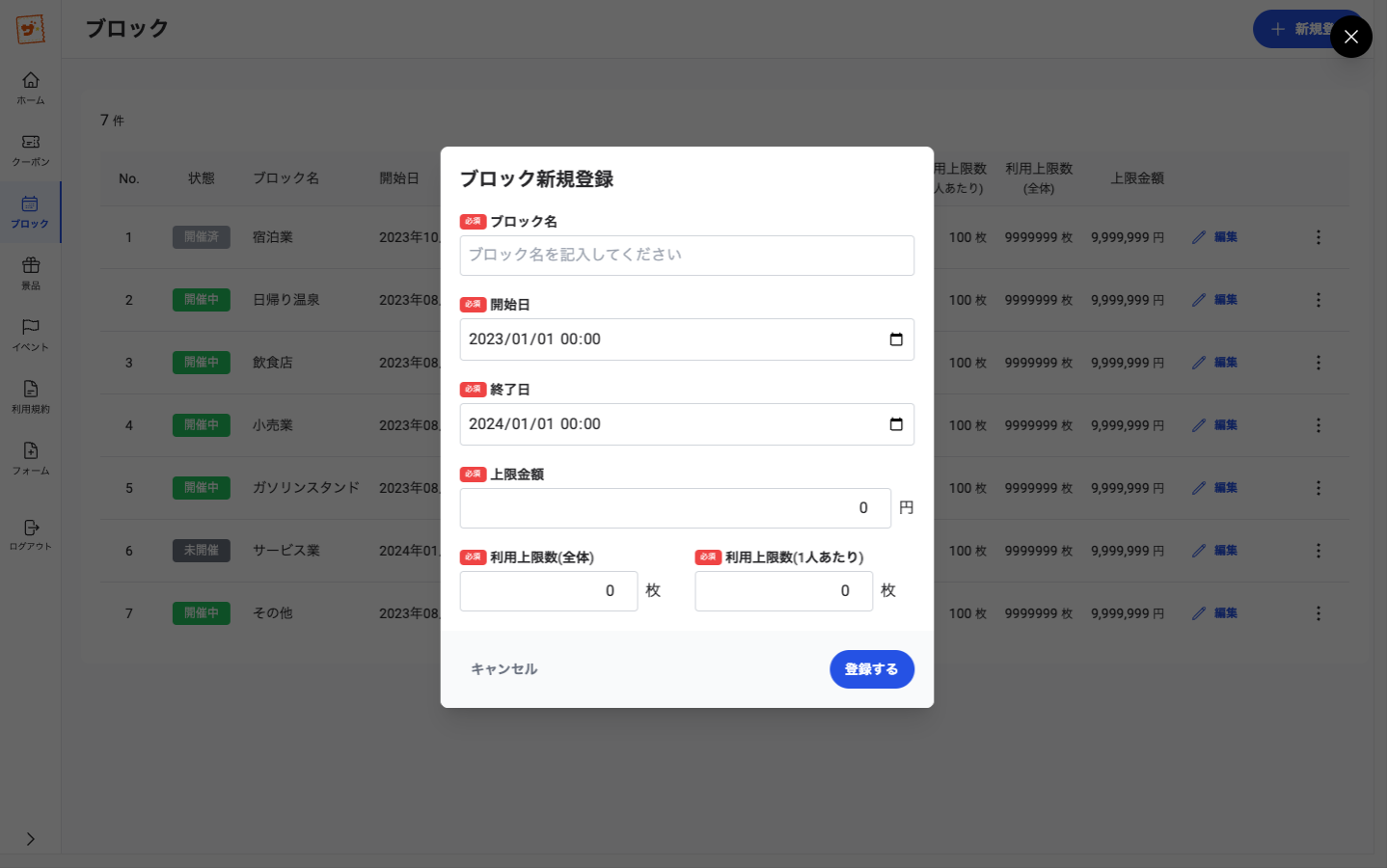Click the ガソリンスタンド block name cell
Screen dimensions: 1388x868
pos(306,488)
